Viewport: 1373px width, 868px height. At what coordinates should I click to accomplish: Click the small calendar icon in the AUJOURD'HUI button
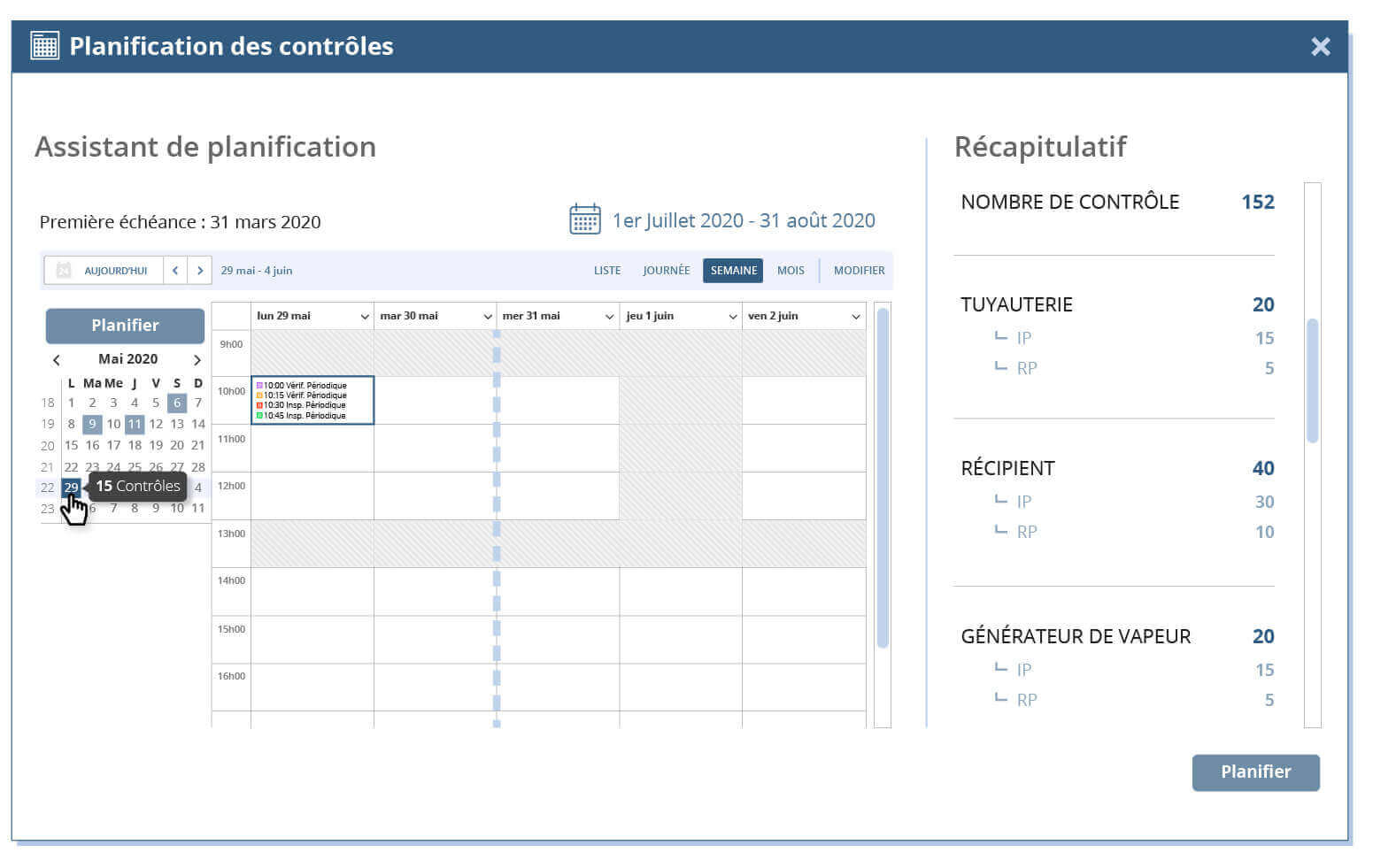pyautogui.click(x=63, y=270)
